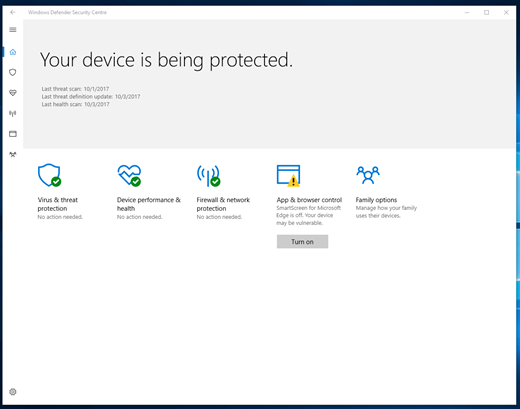Open Device performance & health title
This screenshot has width=520, height=409.
point(149,204)
